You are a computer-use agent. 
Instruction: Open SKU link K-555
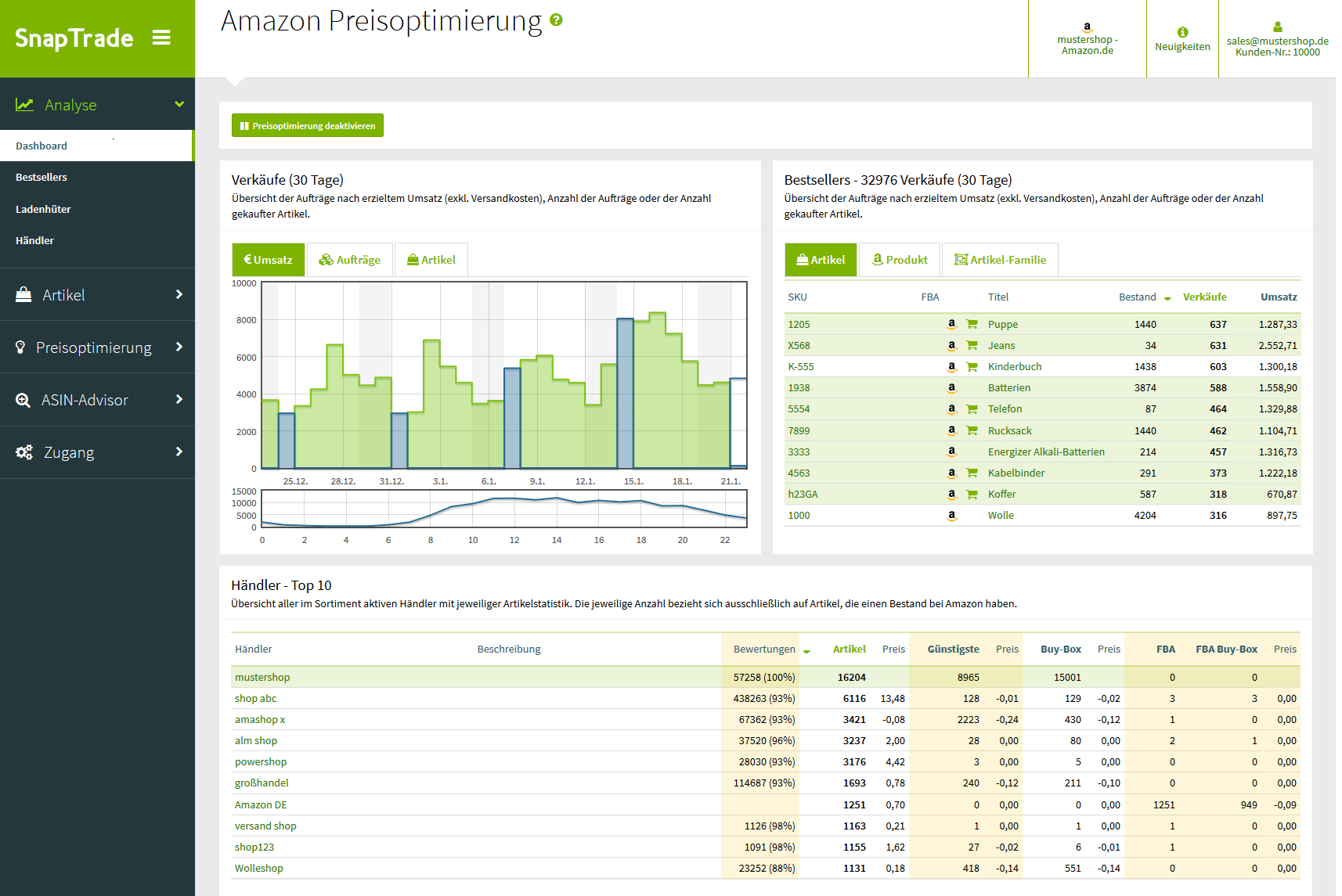(801, 367)
